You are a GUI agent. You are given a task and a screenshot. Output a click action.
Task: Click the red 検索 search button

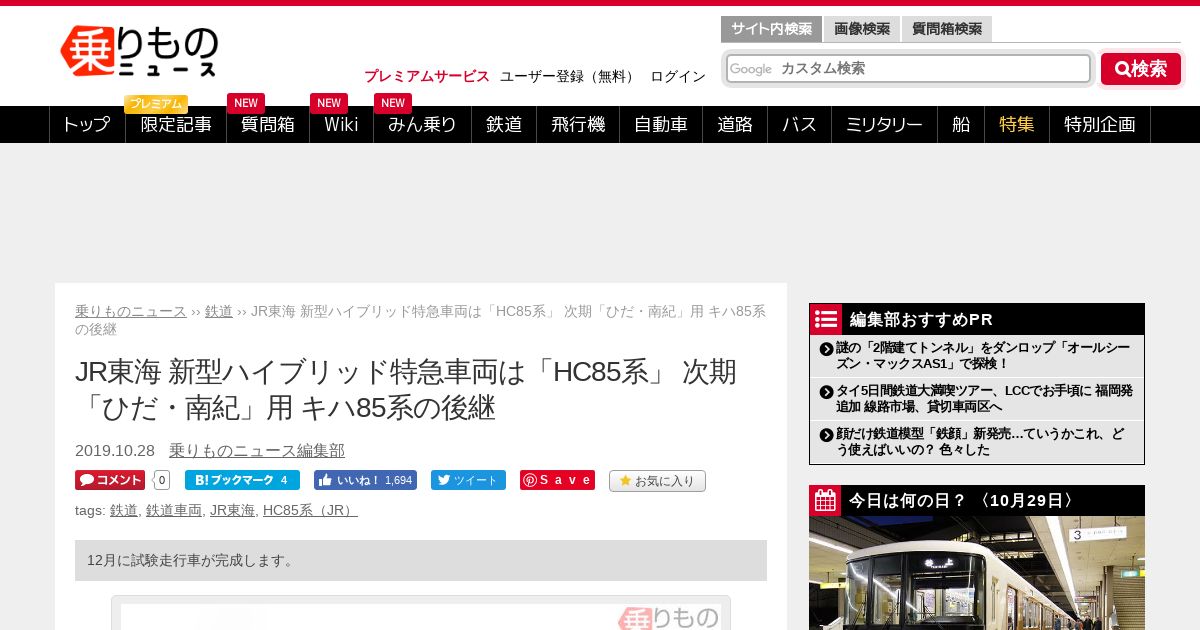1141,69
